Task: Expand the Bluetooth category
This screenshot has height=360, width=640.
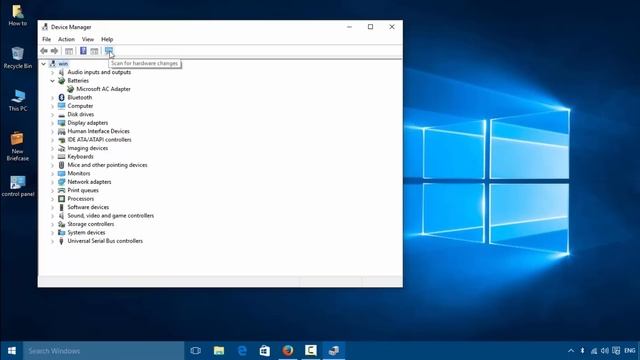Action: coord(52,98)
